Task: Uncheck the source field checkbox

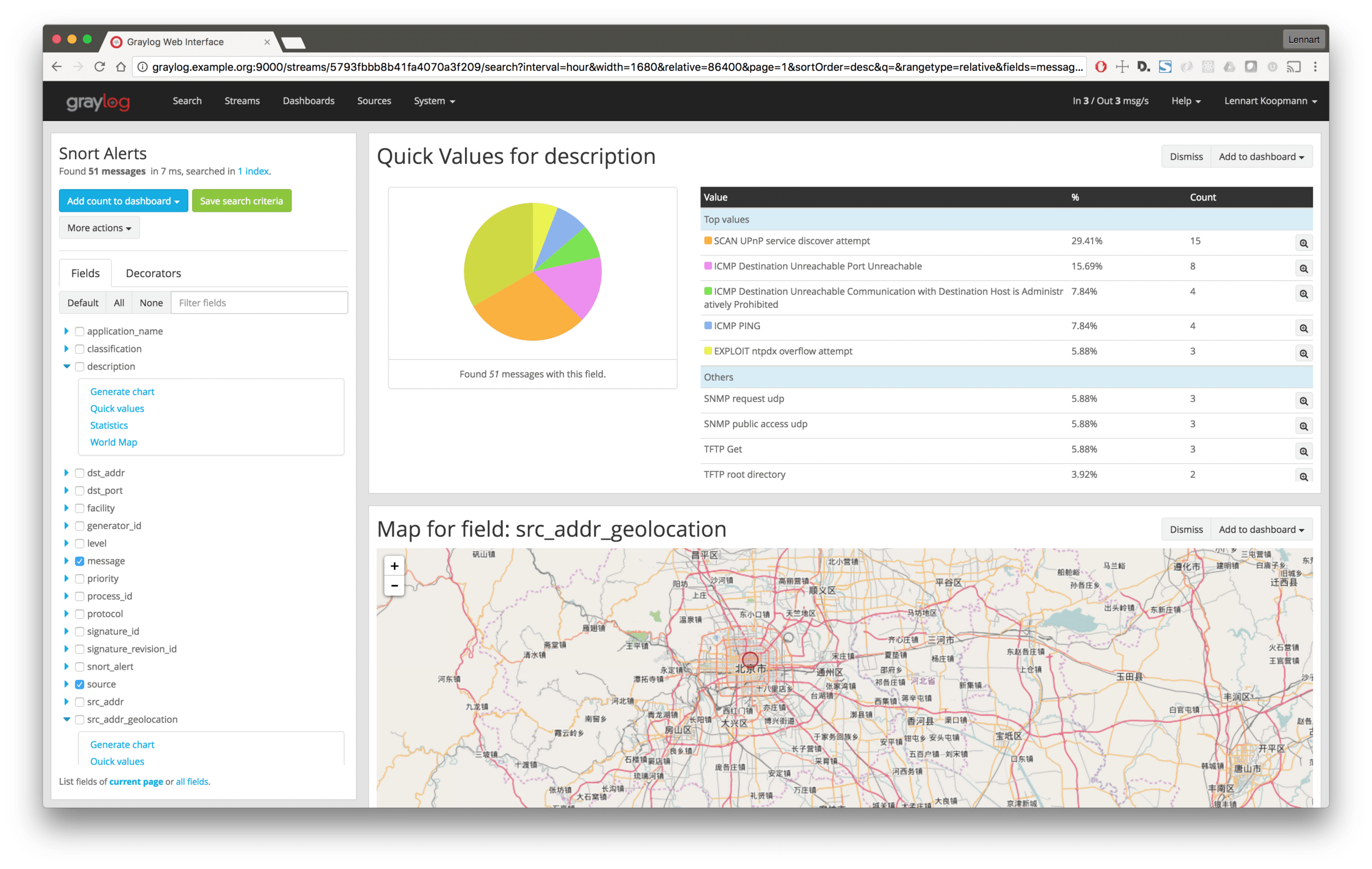Action: (80, 684)
